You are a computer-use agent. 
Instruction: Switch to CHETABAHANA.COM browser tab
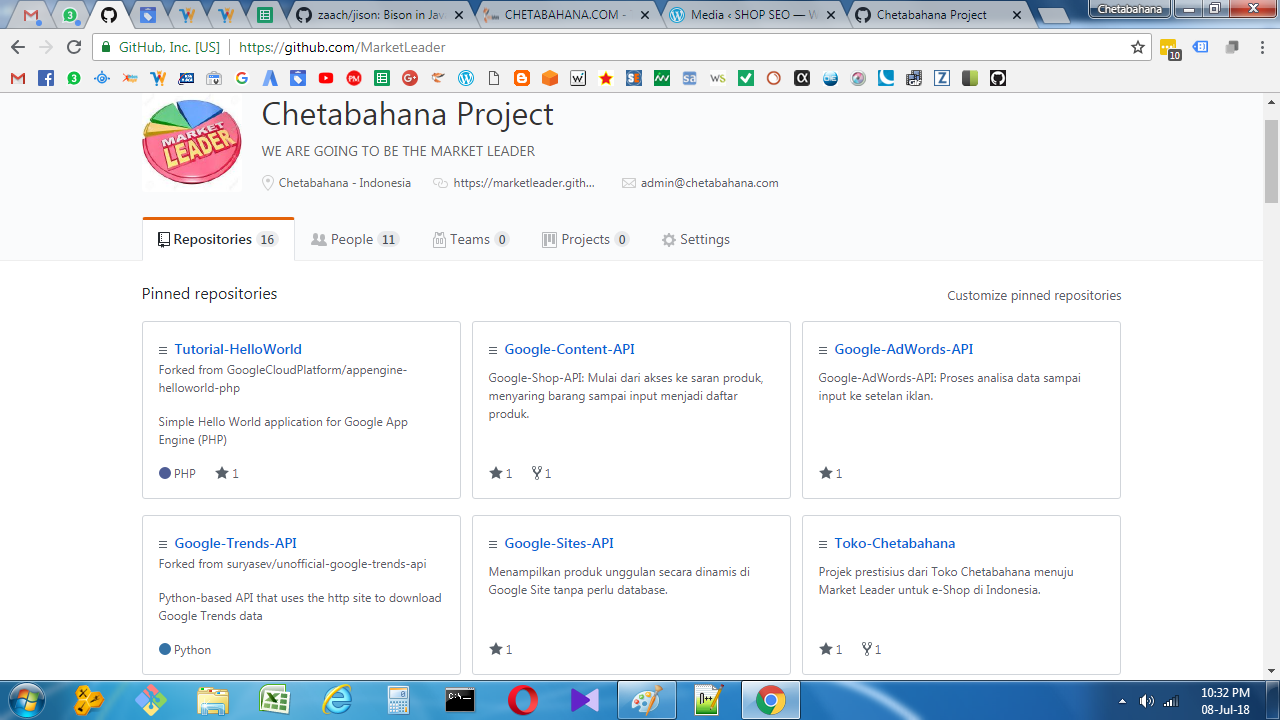(567, 15)
